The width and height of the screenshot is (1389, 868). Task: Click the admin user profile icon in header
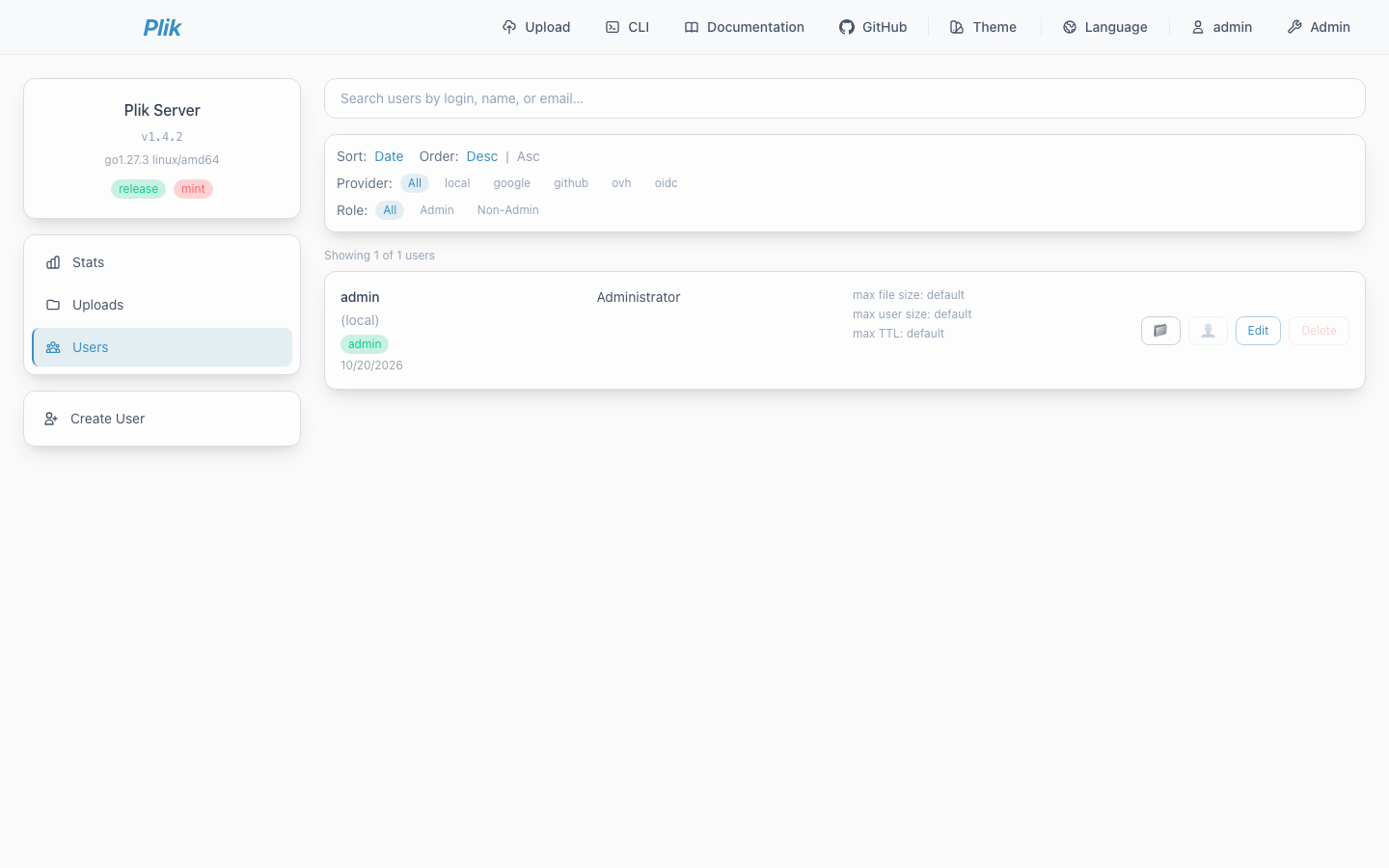pyautogui.click(x=1198, y=27)
